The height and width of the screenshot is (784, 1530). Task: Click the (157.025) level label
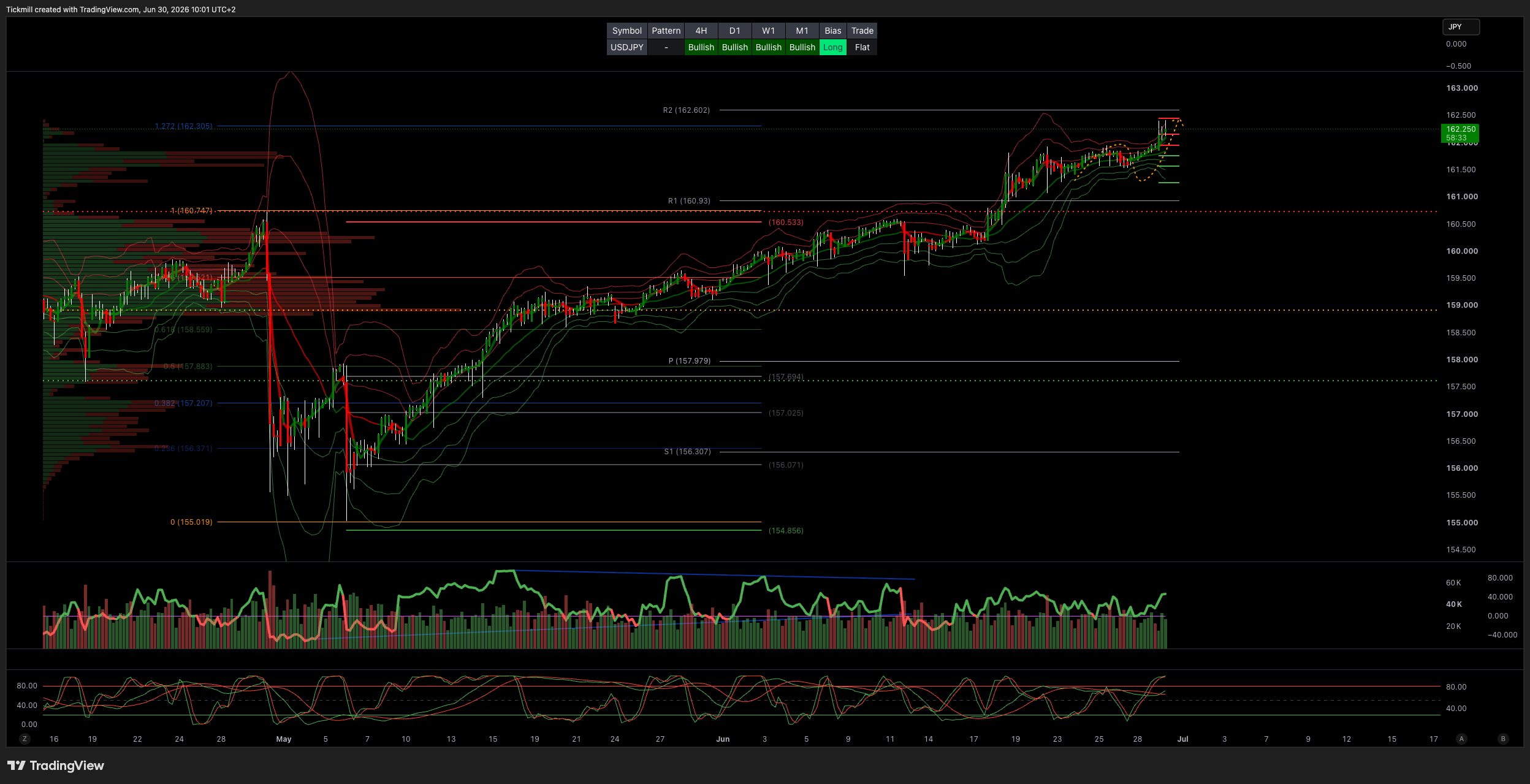click(786, 413)
